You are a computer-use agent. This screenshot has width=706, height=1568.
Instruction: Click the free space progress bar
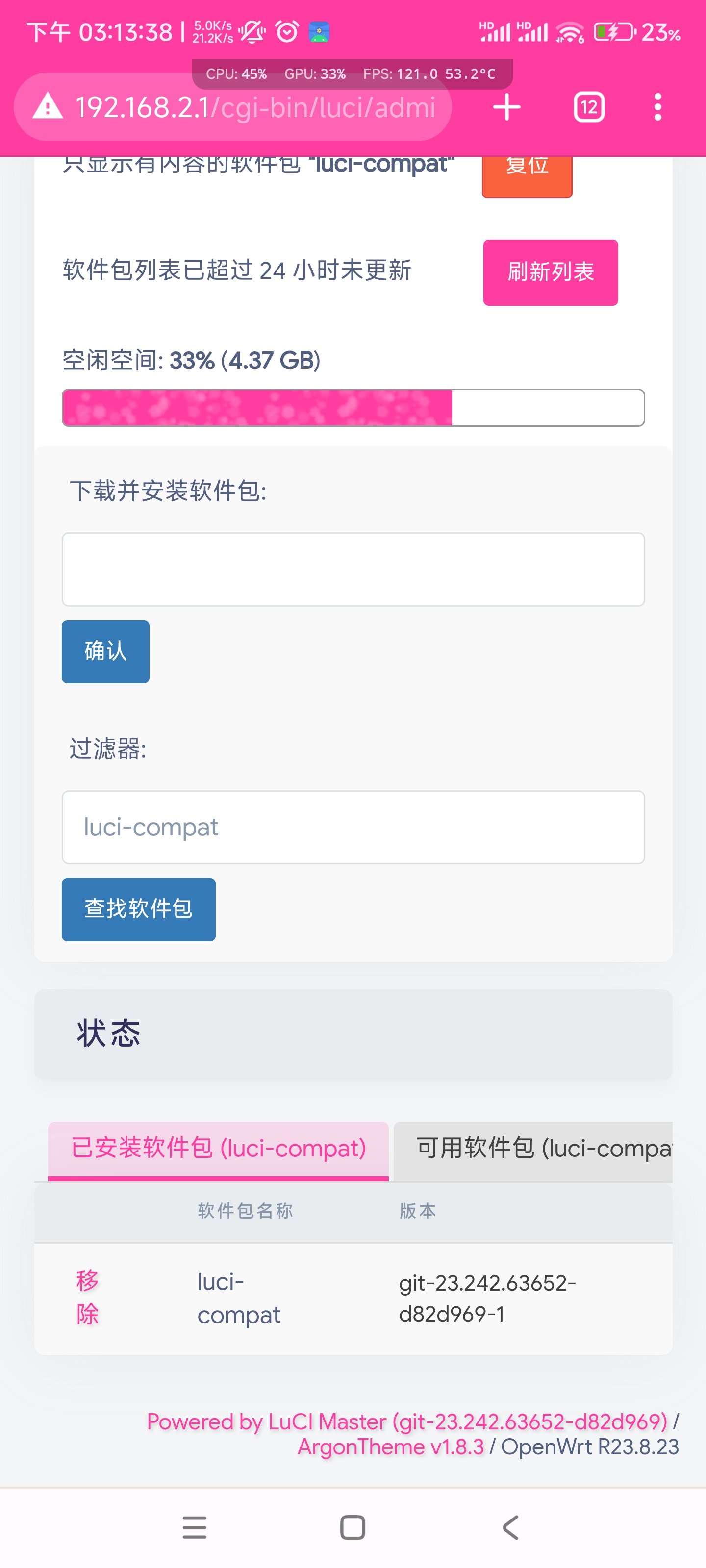pos(353,408)
